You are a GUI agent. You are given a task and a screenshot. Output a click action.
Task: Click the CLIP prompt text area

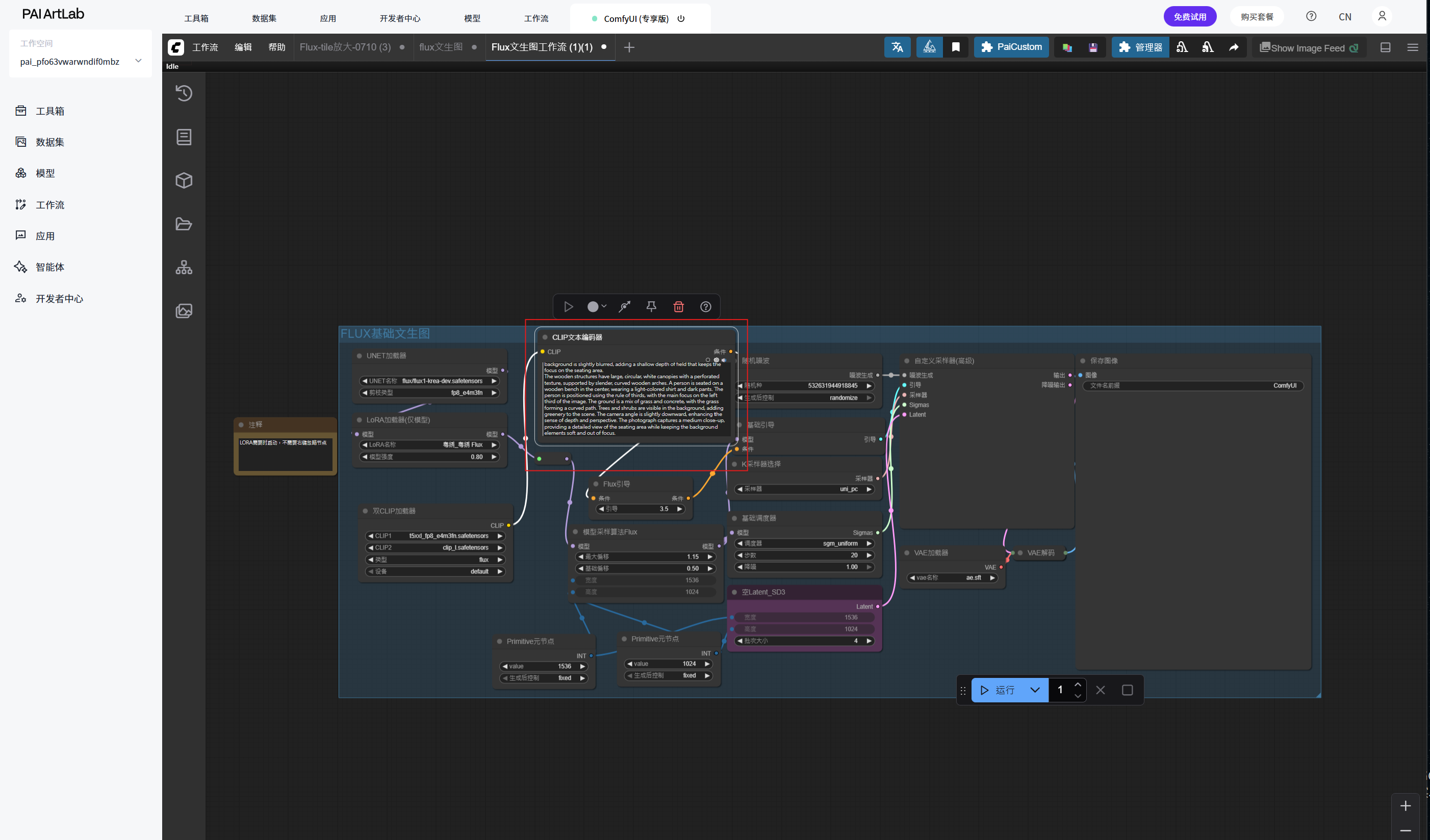coord(633,400)
